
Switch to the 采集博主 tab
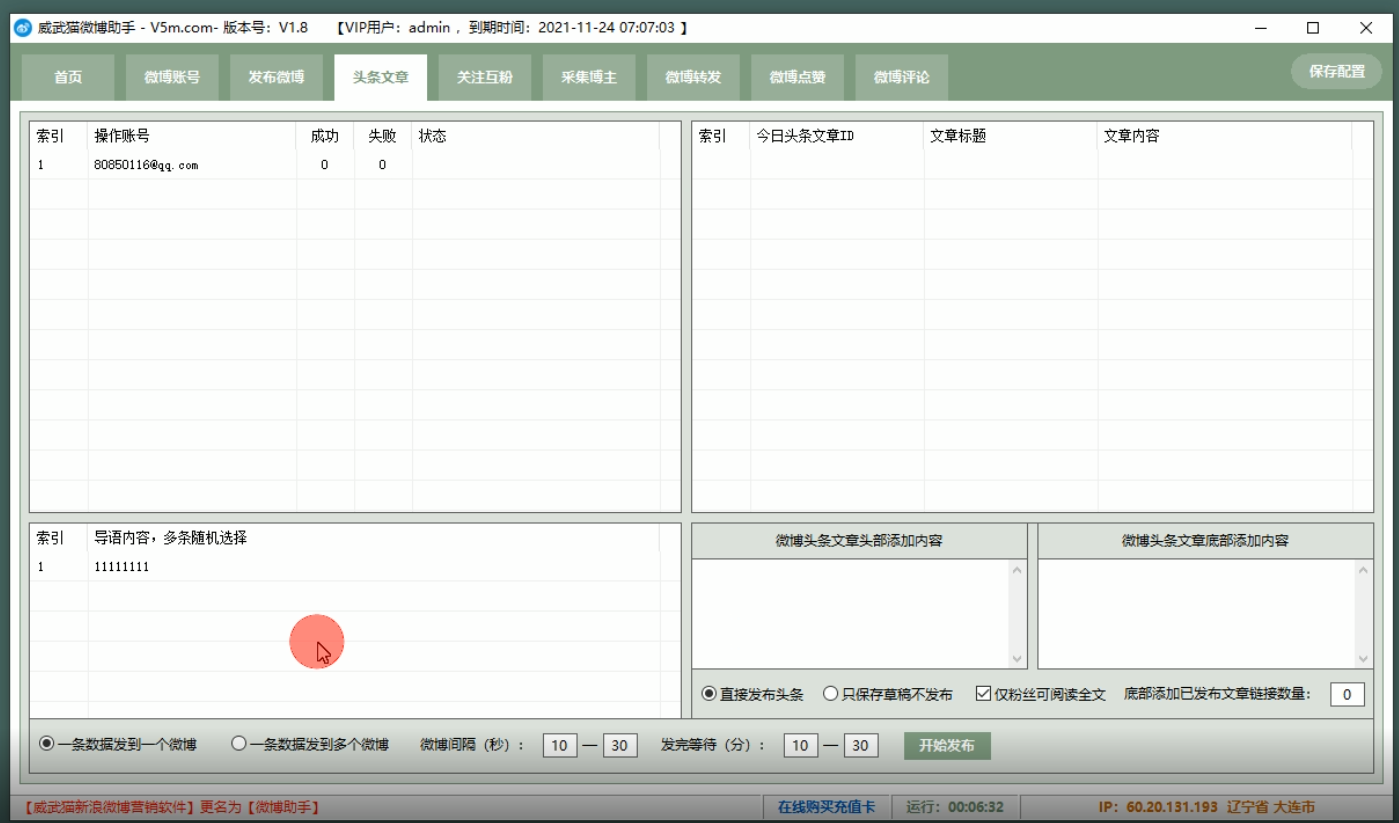coord(589,77)
